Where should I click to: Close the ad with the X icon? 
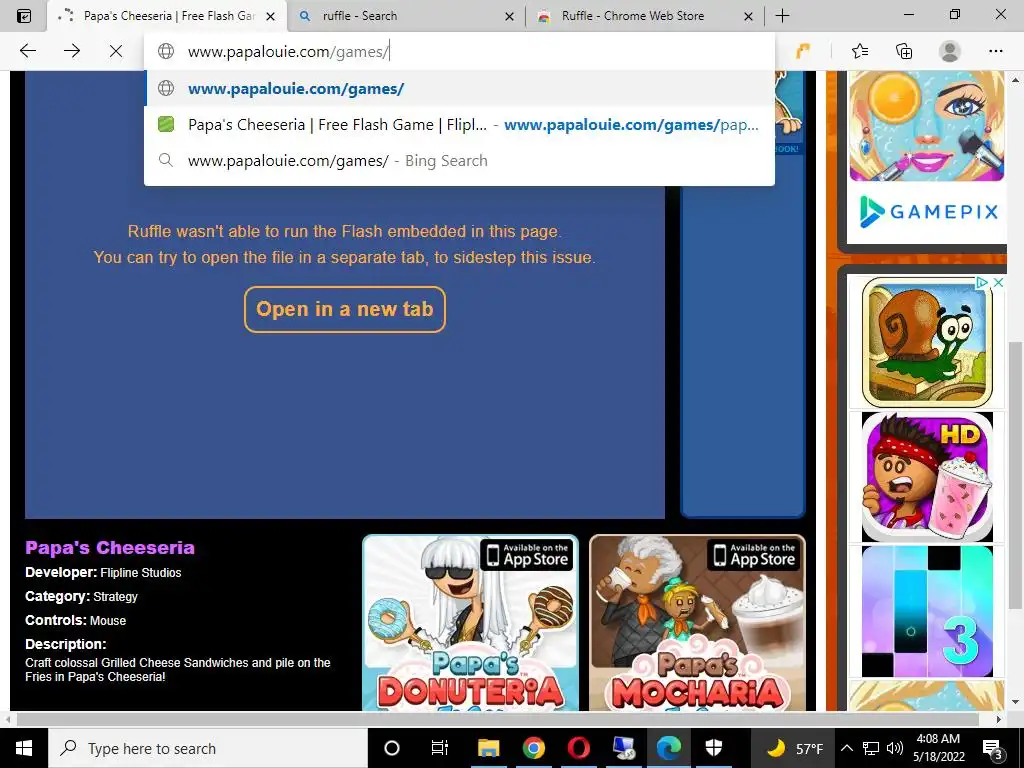[x=998, y=282]
